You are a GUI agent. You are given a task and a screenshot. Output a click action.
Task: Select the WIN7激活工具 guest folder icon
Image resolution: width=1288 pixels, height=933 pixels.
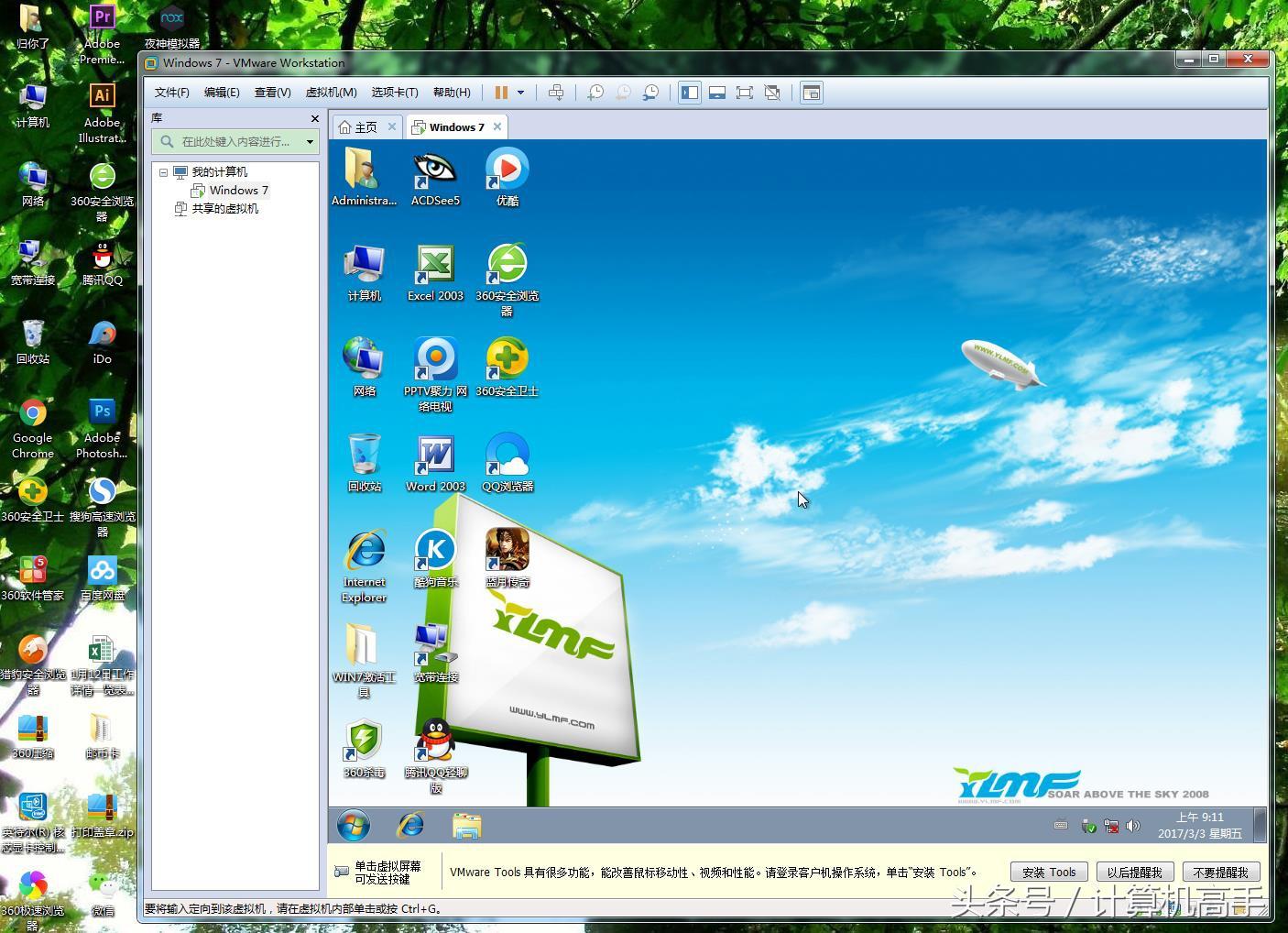coord(364,661)
